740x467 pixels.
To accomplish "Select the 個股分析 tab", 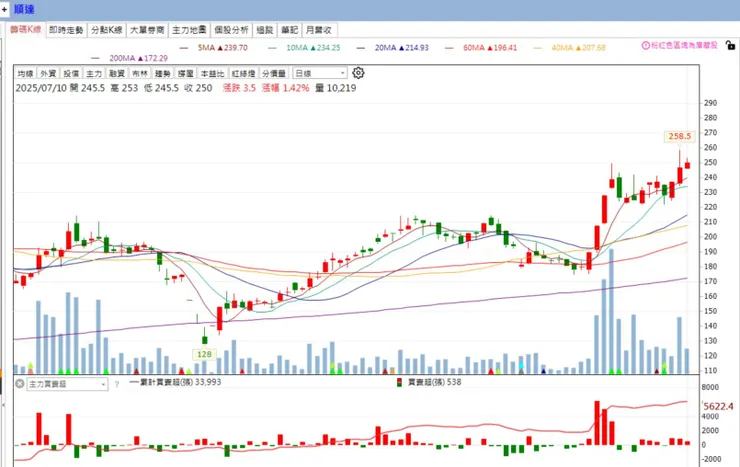I will tap(231, 30).
